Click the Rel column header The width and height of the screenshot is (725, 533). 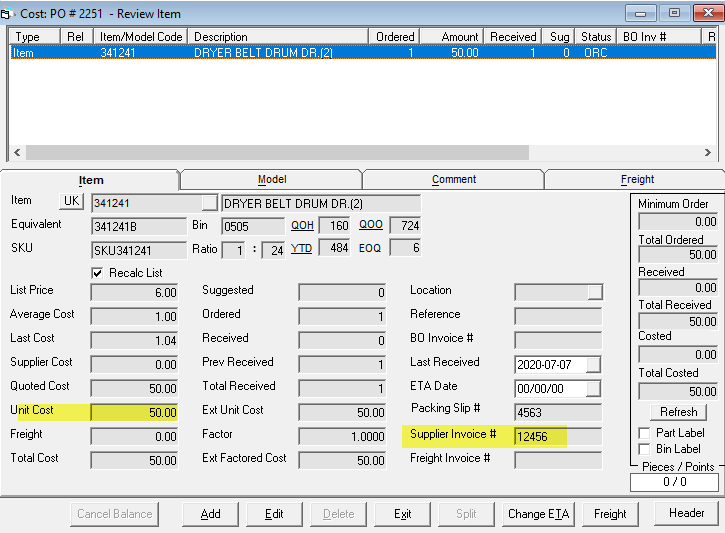pos(76,37)
